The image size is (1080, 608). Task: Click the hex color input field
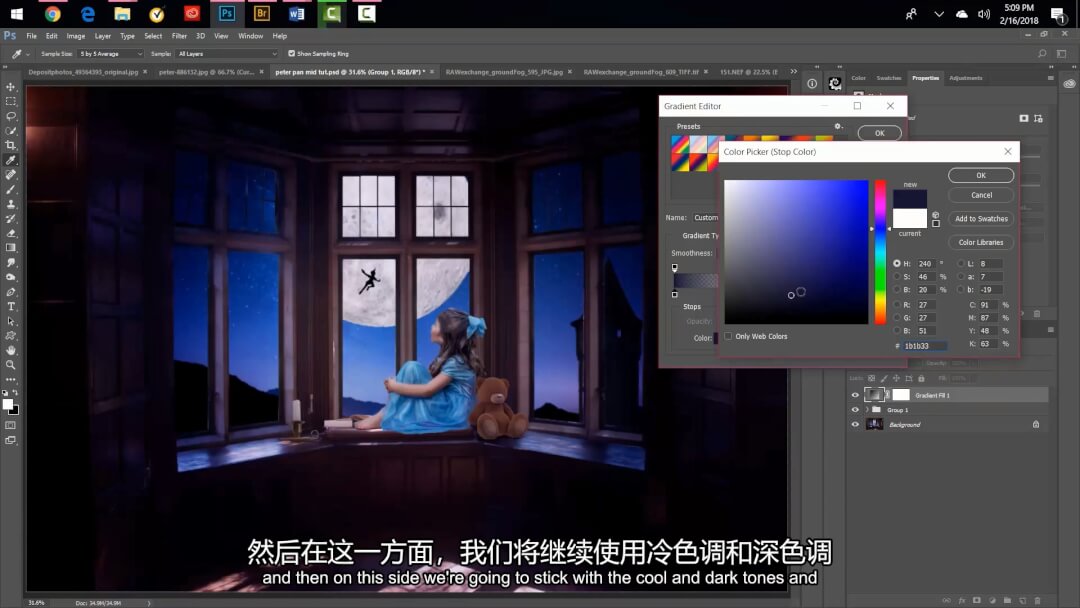[924, 346]
